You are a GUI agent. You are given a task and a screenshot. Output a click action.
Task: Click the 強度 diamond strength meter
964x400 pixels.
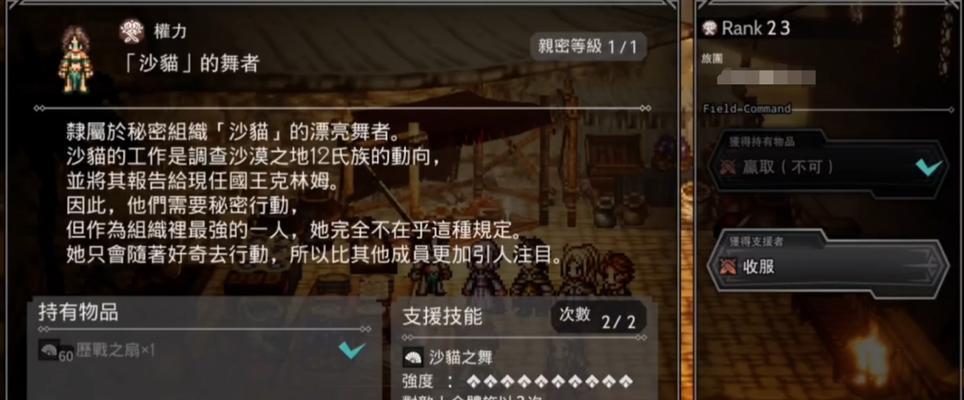[x=550, y=381]
